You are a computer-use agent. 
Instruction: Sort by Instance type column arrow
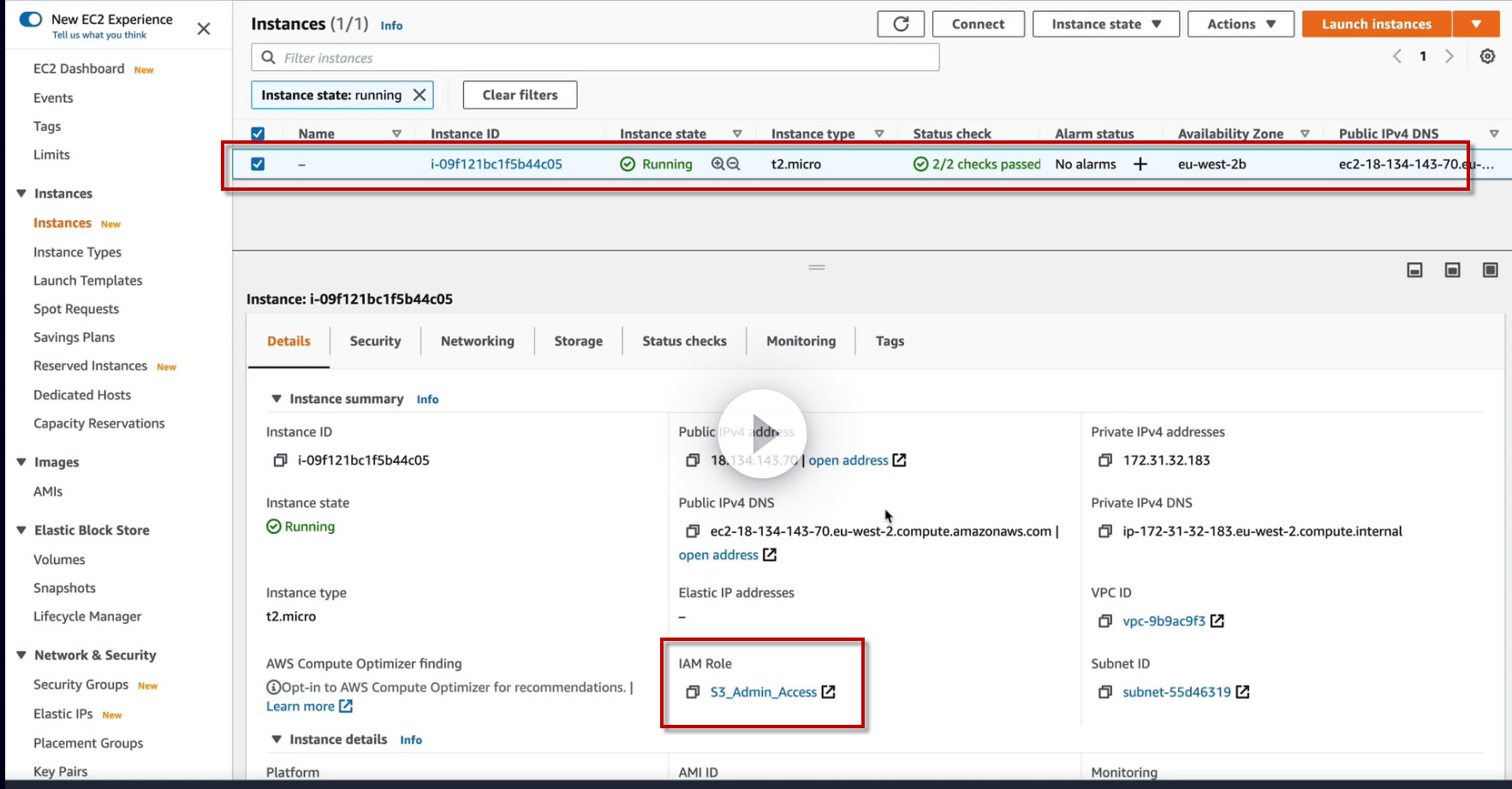coord(879,133)
